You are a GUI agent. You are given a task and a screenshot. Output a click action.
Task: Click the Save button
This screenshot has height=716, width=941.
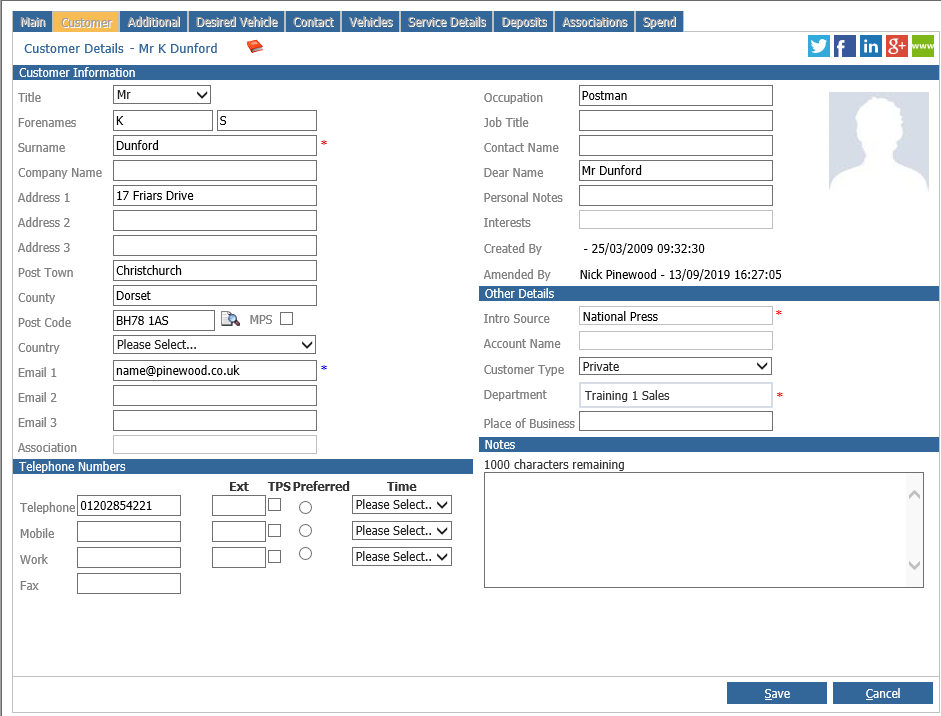[x=777, y=693]
